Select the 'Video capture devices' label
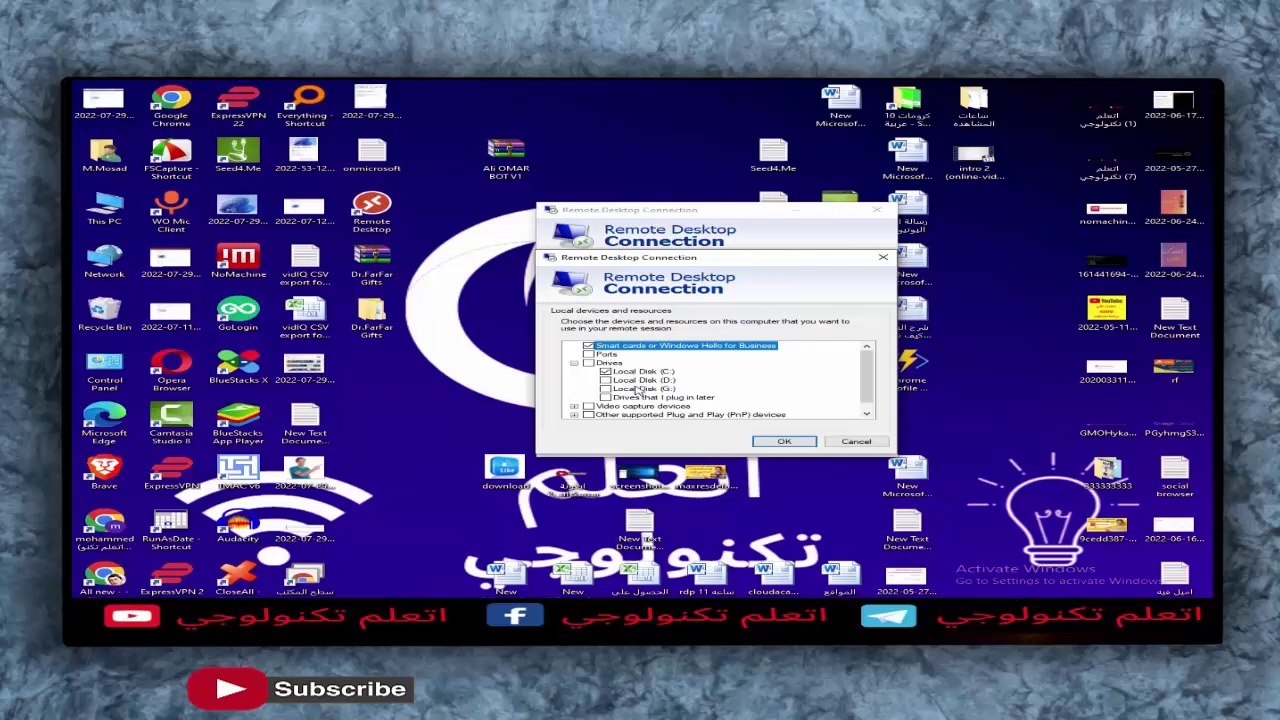Image resolution: width=1280 pixels, height=720 pixels. (x=643, y=406)
